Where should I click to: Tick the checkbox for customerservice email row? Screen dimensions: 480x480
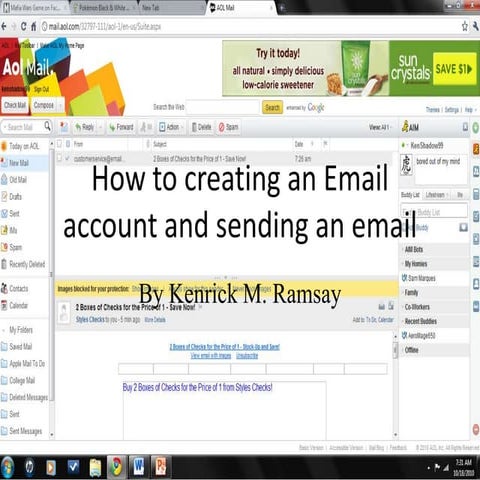(59, 159)
